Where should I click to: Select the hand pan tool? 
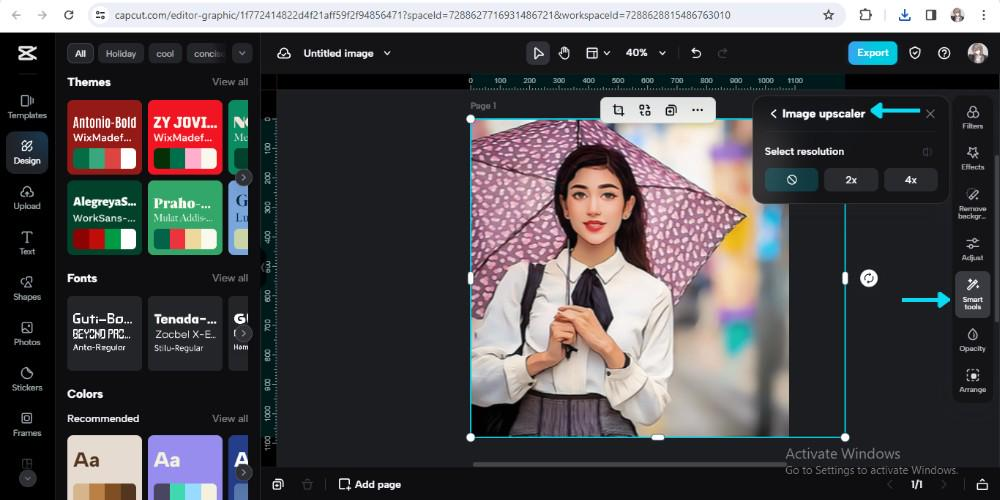(564, 54)
